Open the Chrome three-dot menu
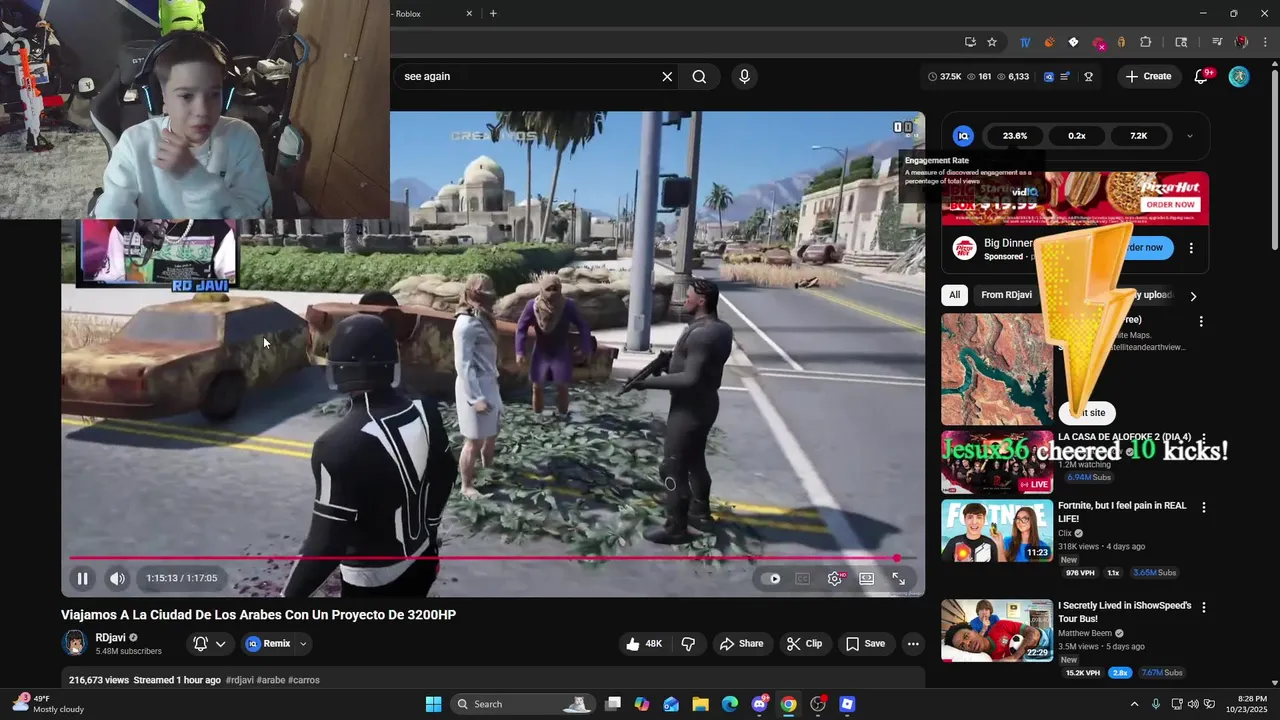The width and height of the screenshot is (1280, 720). coord(1265,42)
